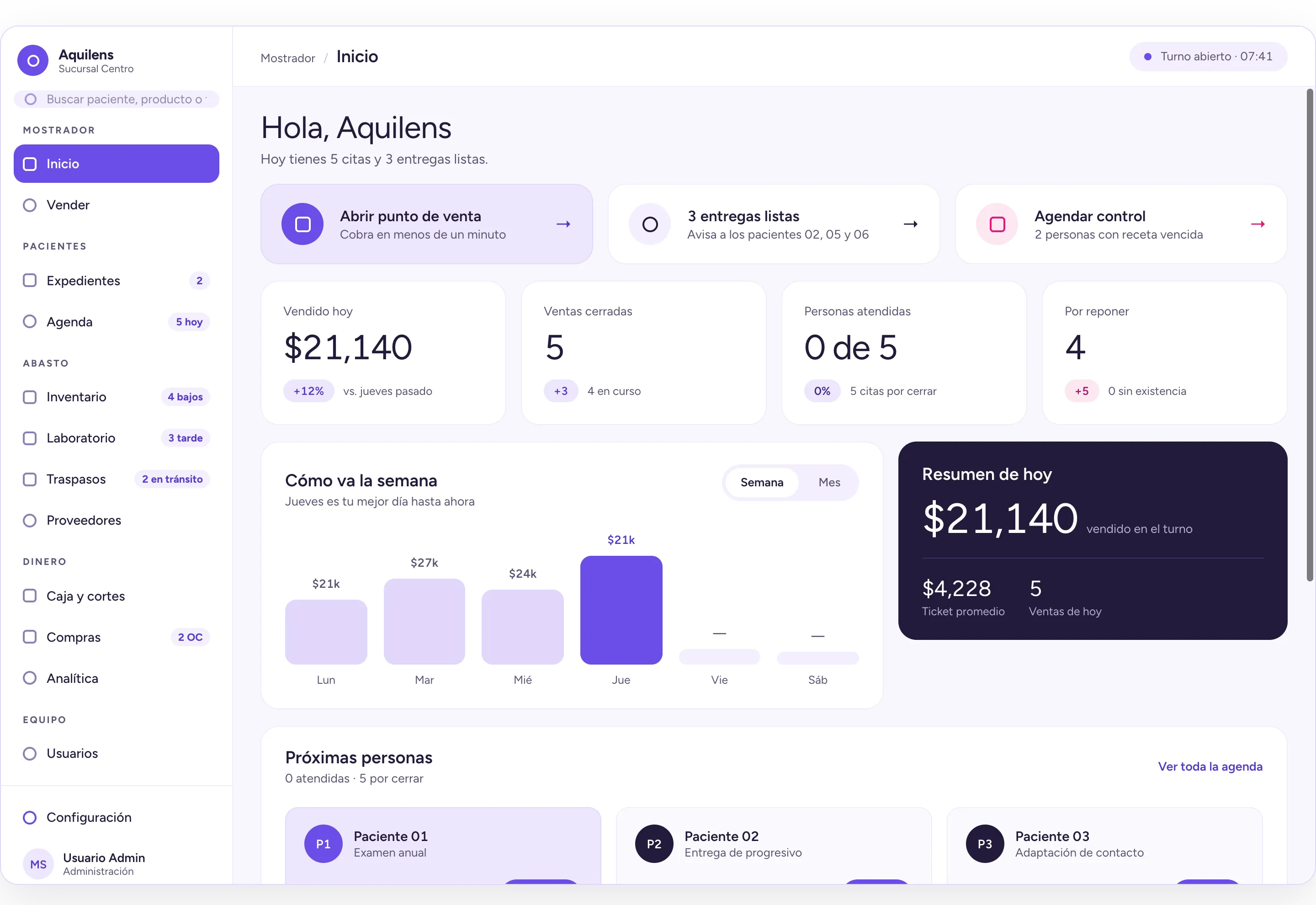
Task: Switch chart to Mes view
Action: click(x=829, y=482)
